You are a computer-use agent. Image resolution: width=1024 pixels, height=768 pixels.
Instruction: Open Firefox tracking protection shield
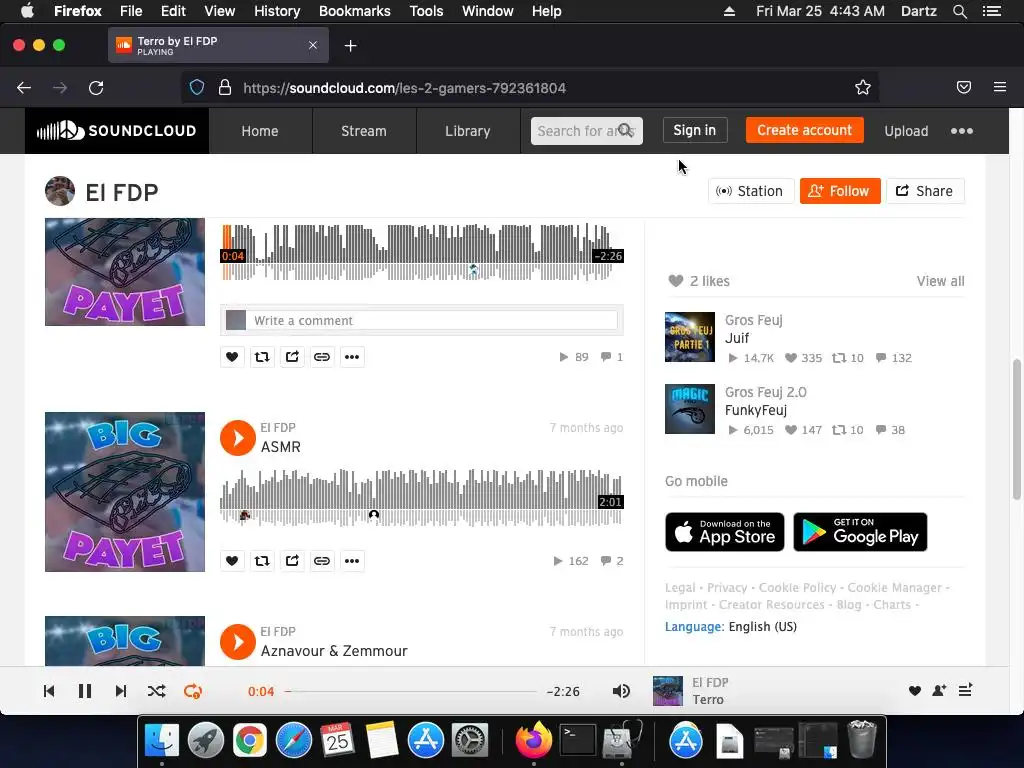click(197, 88)
